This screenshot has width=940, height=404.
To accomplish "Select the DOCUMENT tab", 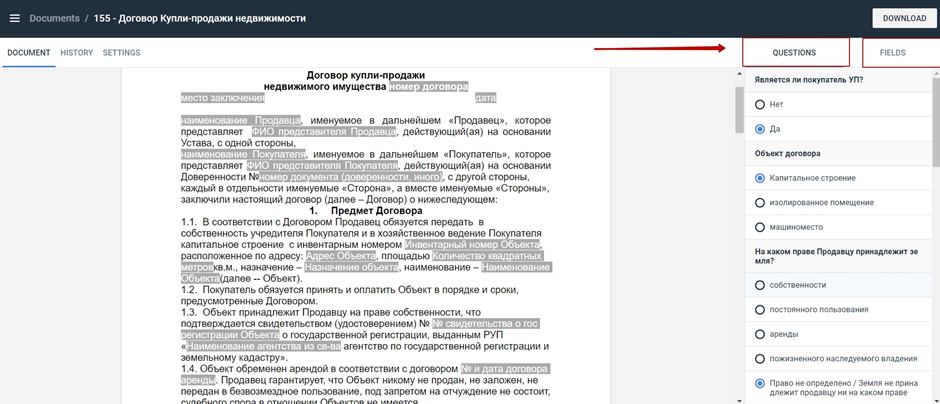I will pos(28,53).
